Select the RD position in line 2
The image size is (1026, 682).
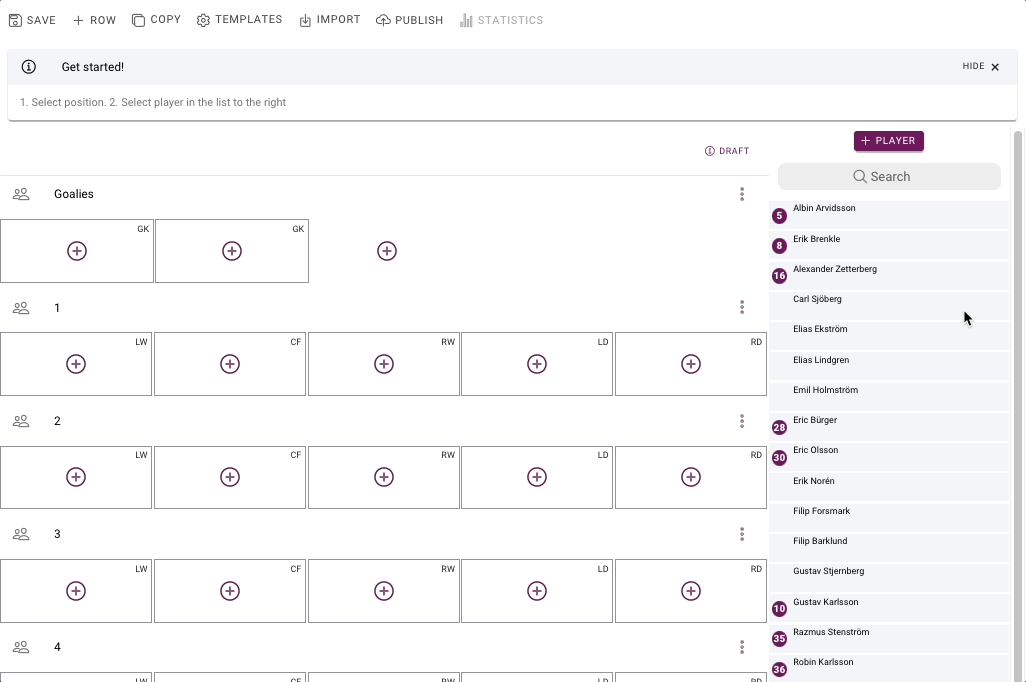[x=691, y=477]
